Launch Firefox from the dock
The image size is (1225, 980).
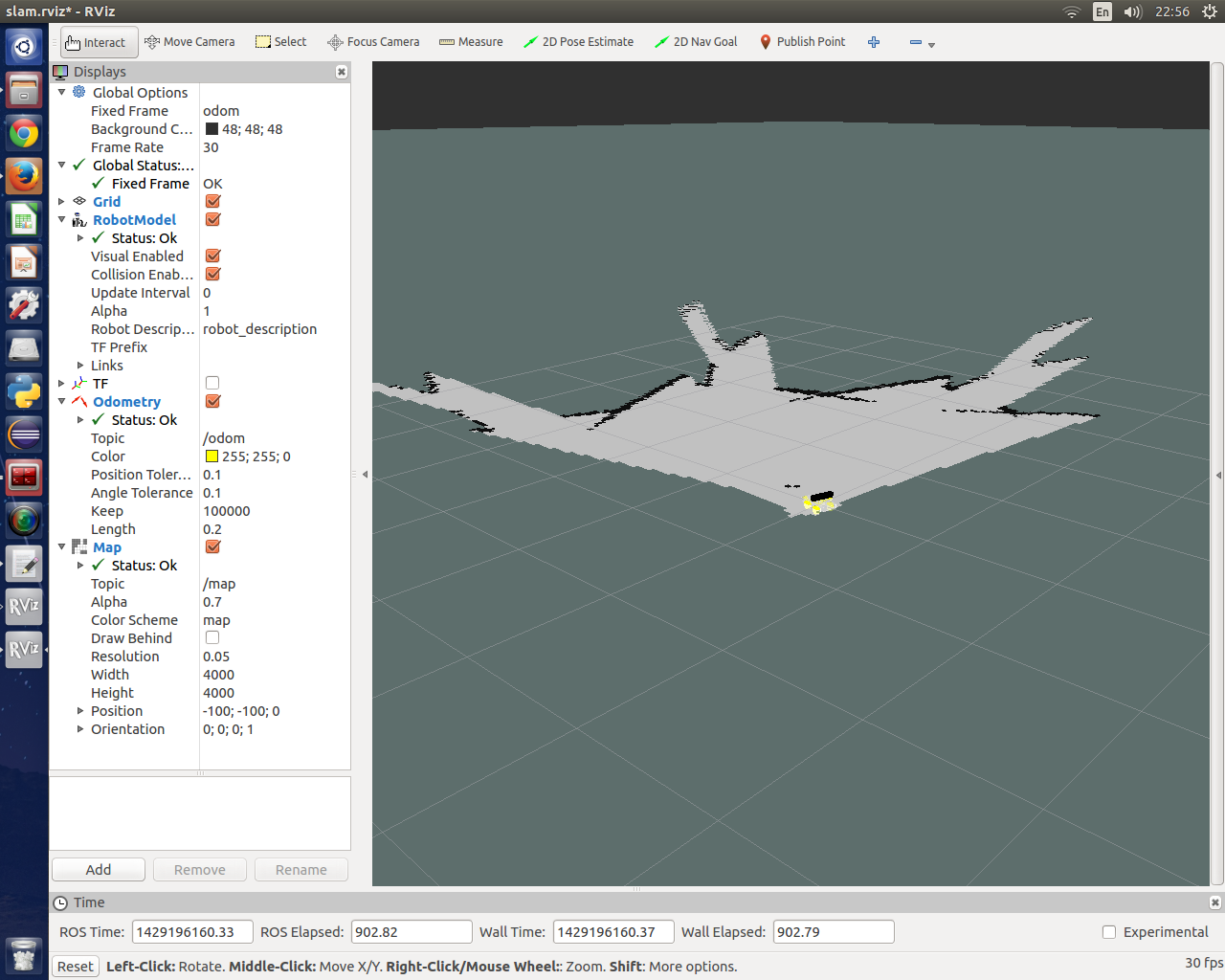tap(24, 176)
